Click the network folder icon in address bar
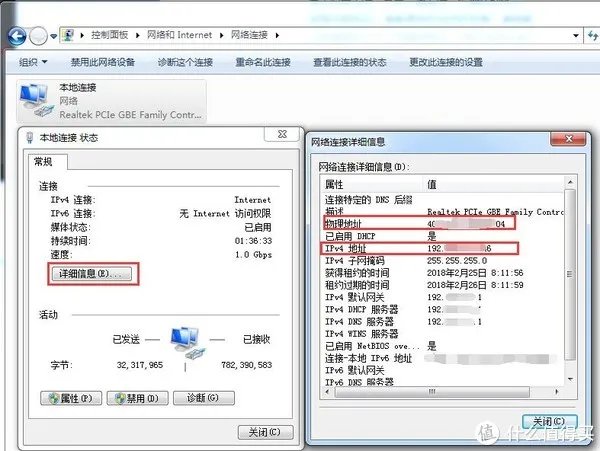This screenshot has width=600, height=451. 68,35
